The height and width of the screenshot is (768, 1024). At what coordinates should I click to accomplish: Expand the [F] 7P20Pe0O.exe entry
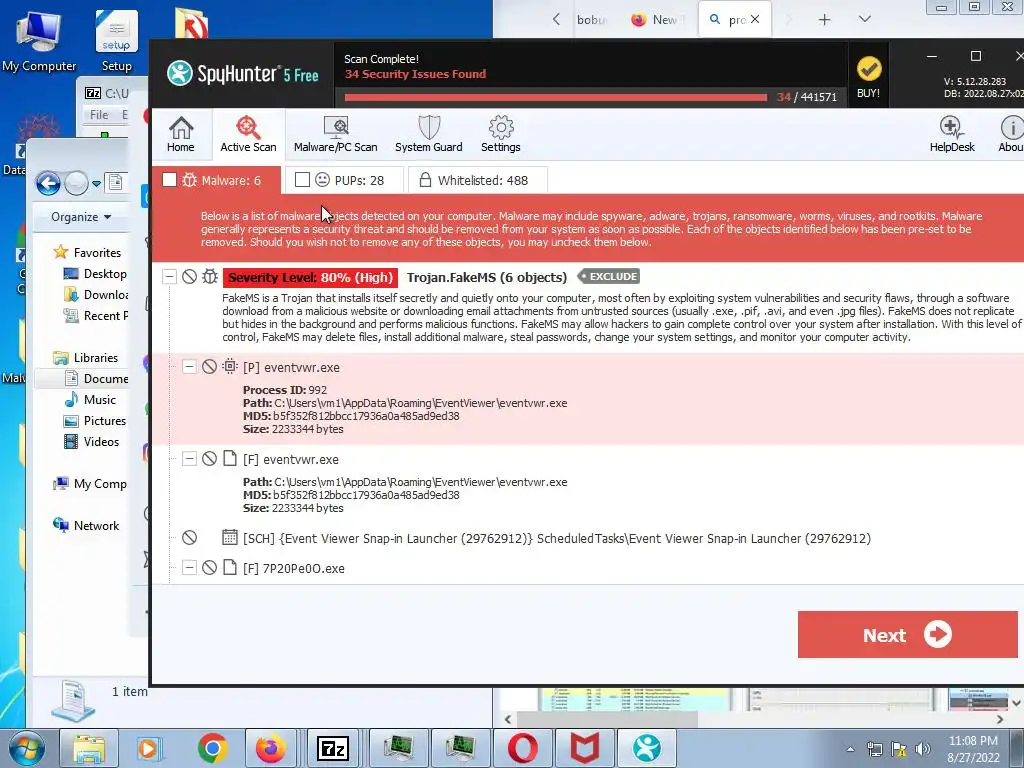tap(189, 568)
